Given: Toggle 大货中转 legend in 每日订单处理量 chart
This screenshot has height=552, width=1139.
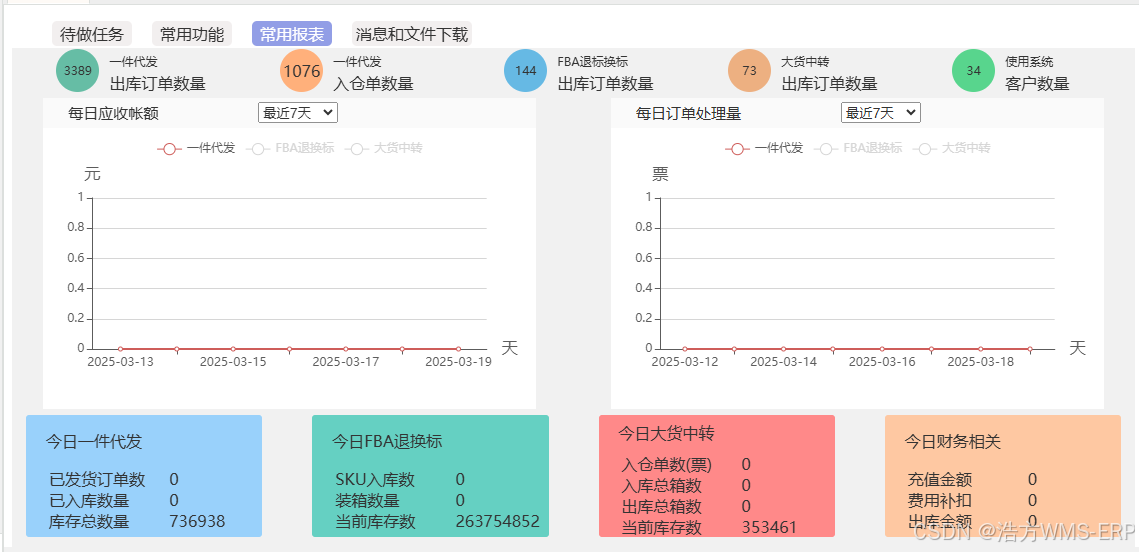Looking at the screenshot, I should click(952, 148).
